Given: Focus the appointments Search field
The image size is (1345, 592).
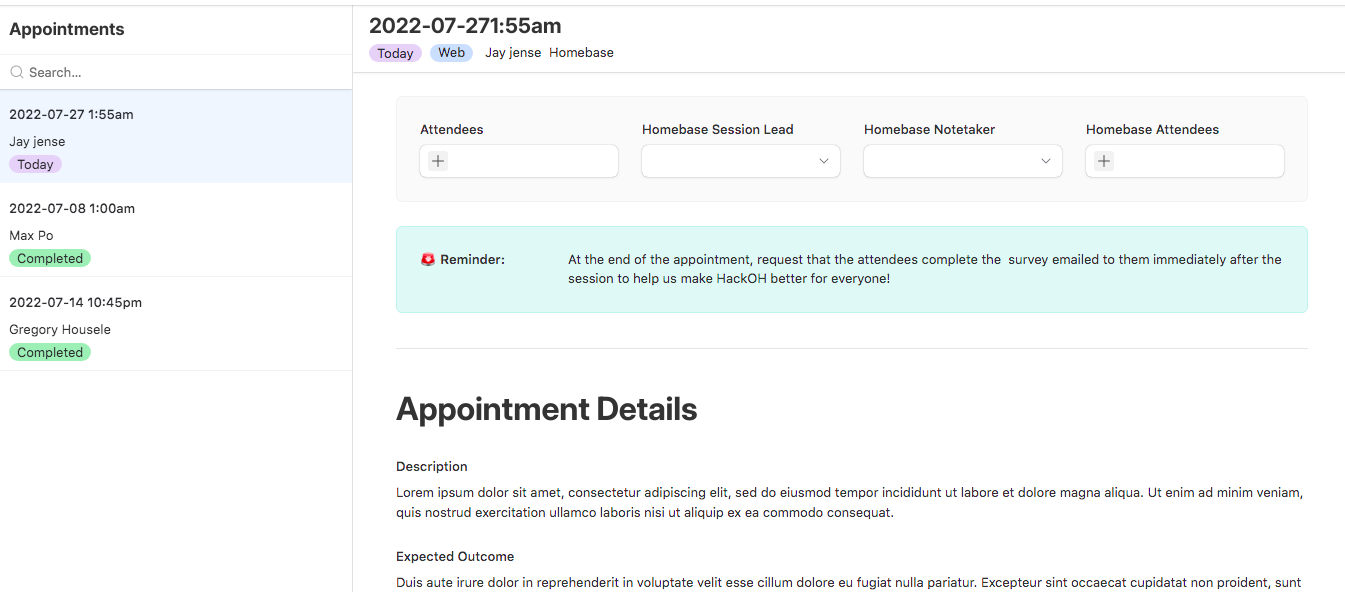Looking at the screenshot, I should click(176, 72).
